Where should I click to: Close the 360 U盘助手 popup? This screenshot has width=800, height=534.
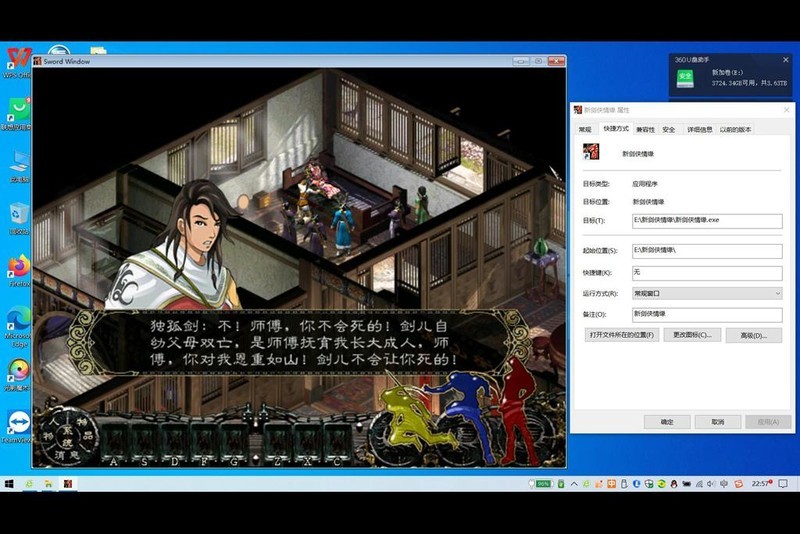(785, 60)
